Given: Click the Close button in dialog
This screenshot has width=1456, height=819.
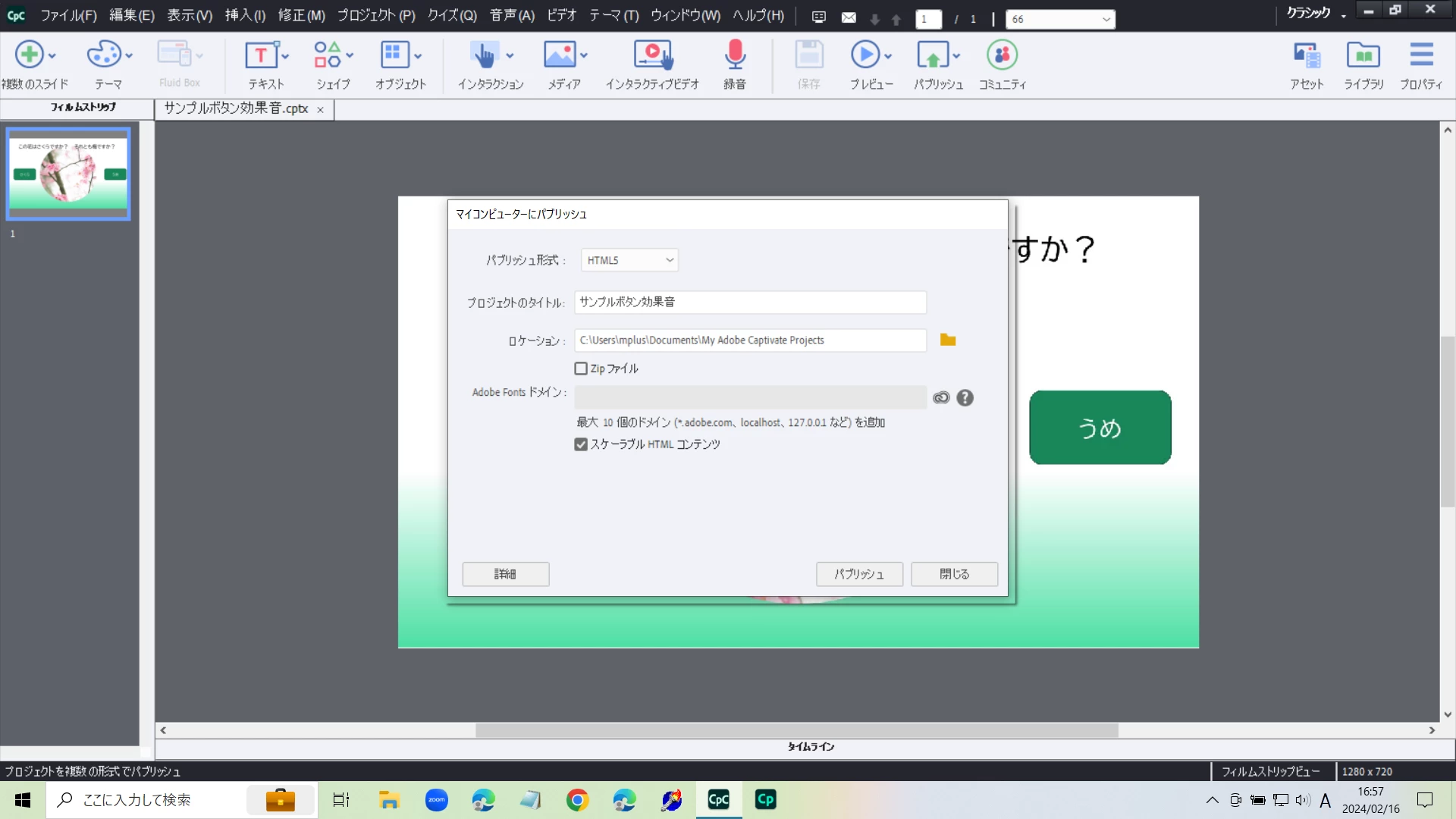Looking at the screenshot, I should [x=954, y=574].
